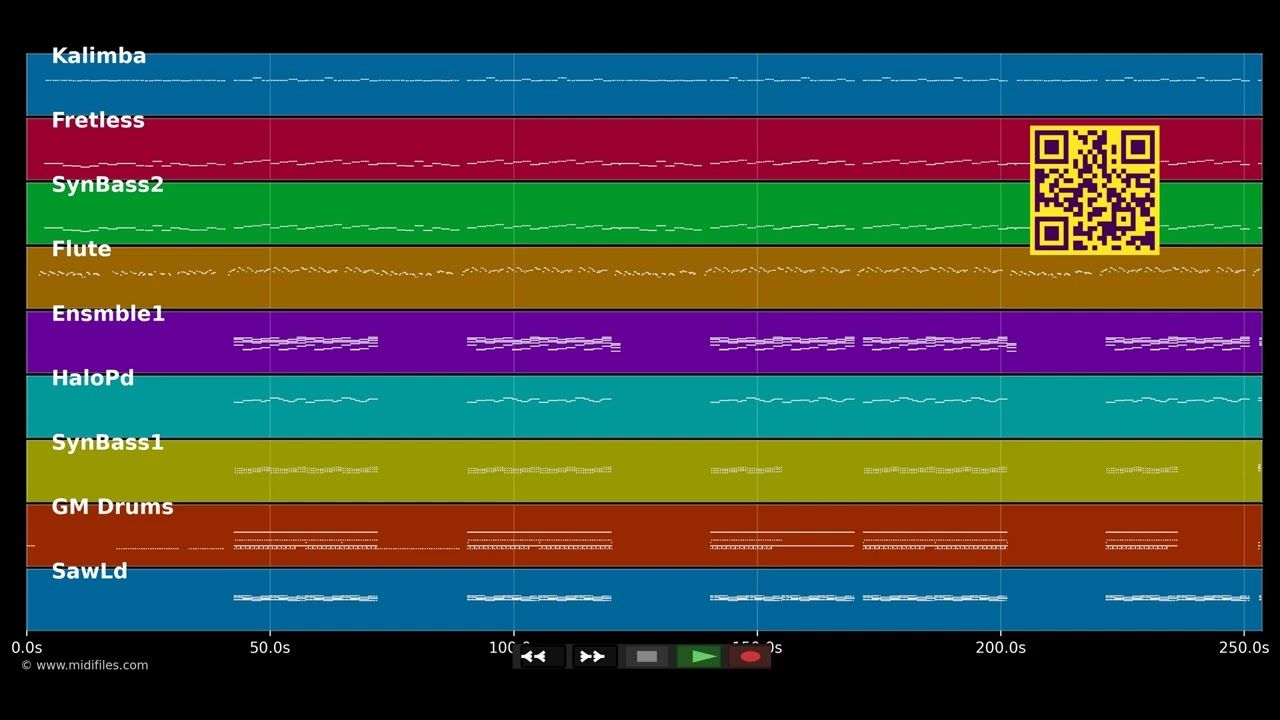Image resolution: width=1280 pixels, height=720 pixels.
Task: Select the Ensmble1 track label
Action: click(108, 314)
